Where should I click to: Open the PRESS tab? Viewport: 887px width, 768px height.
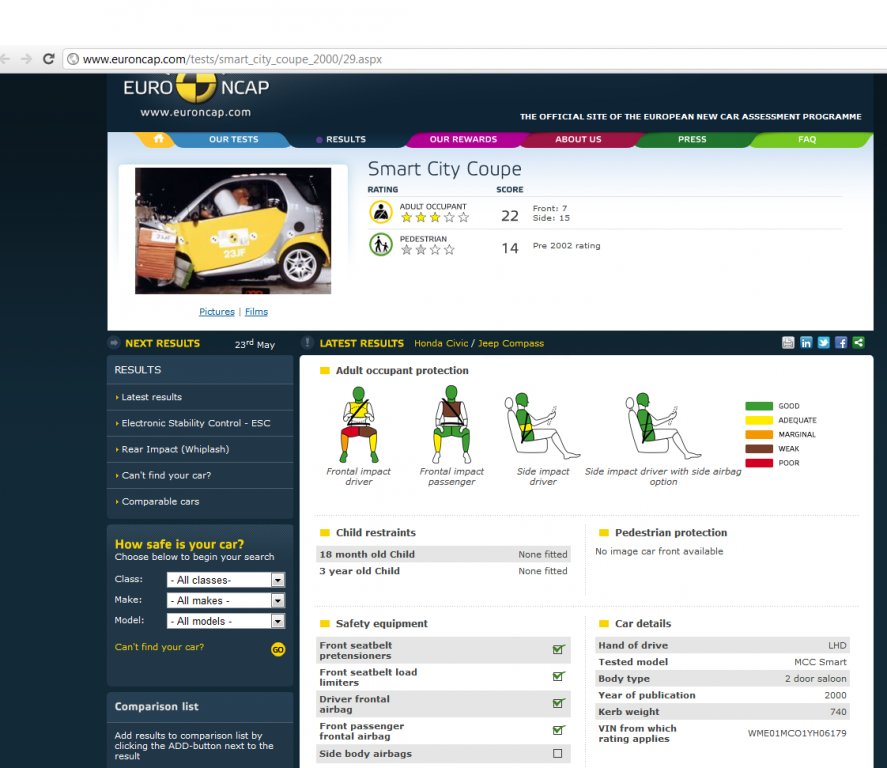(x=692, y=139)
